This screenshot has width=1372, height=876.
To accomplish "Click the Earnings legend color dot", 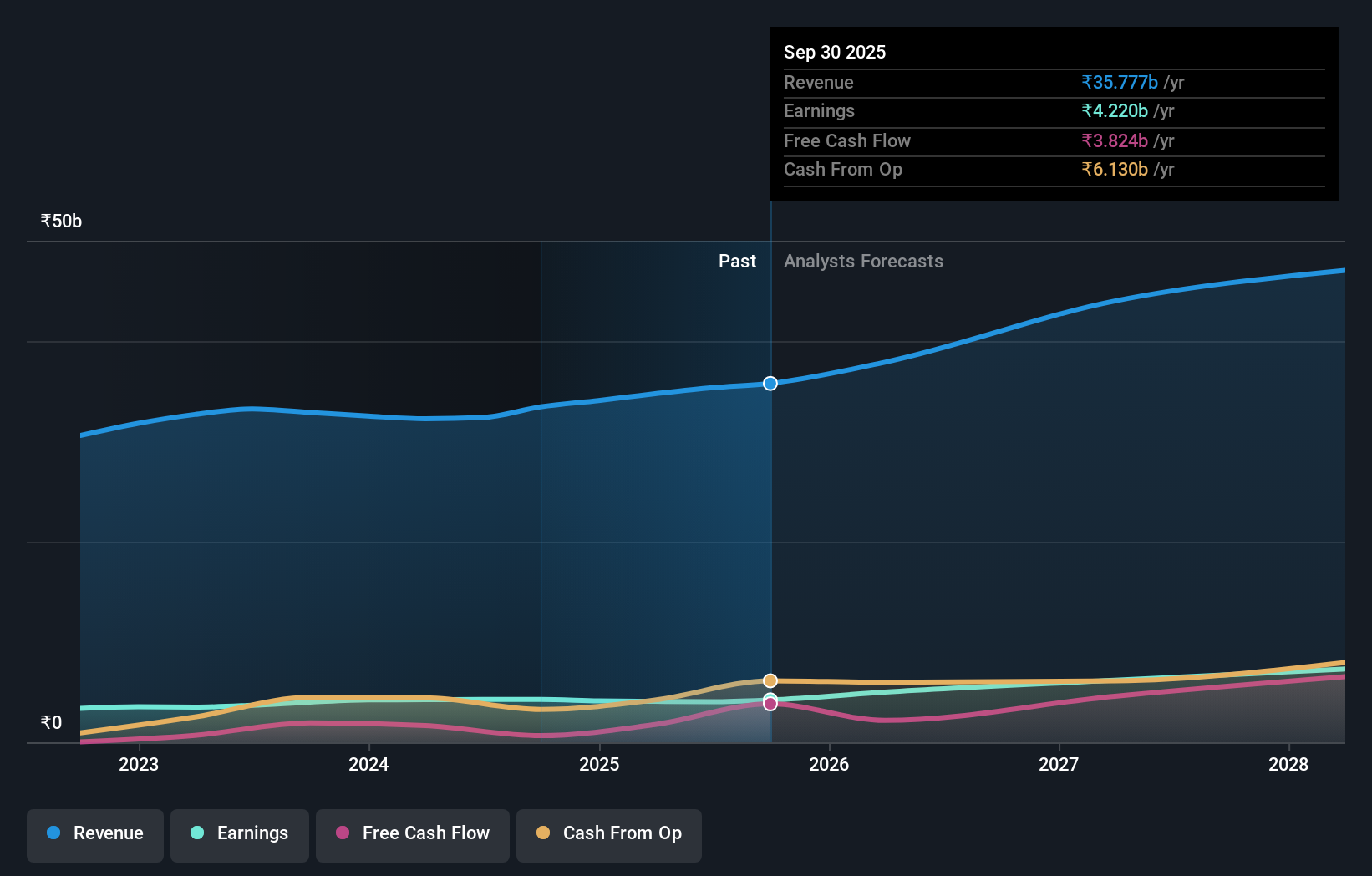I will point(196,833).
